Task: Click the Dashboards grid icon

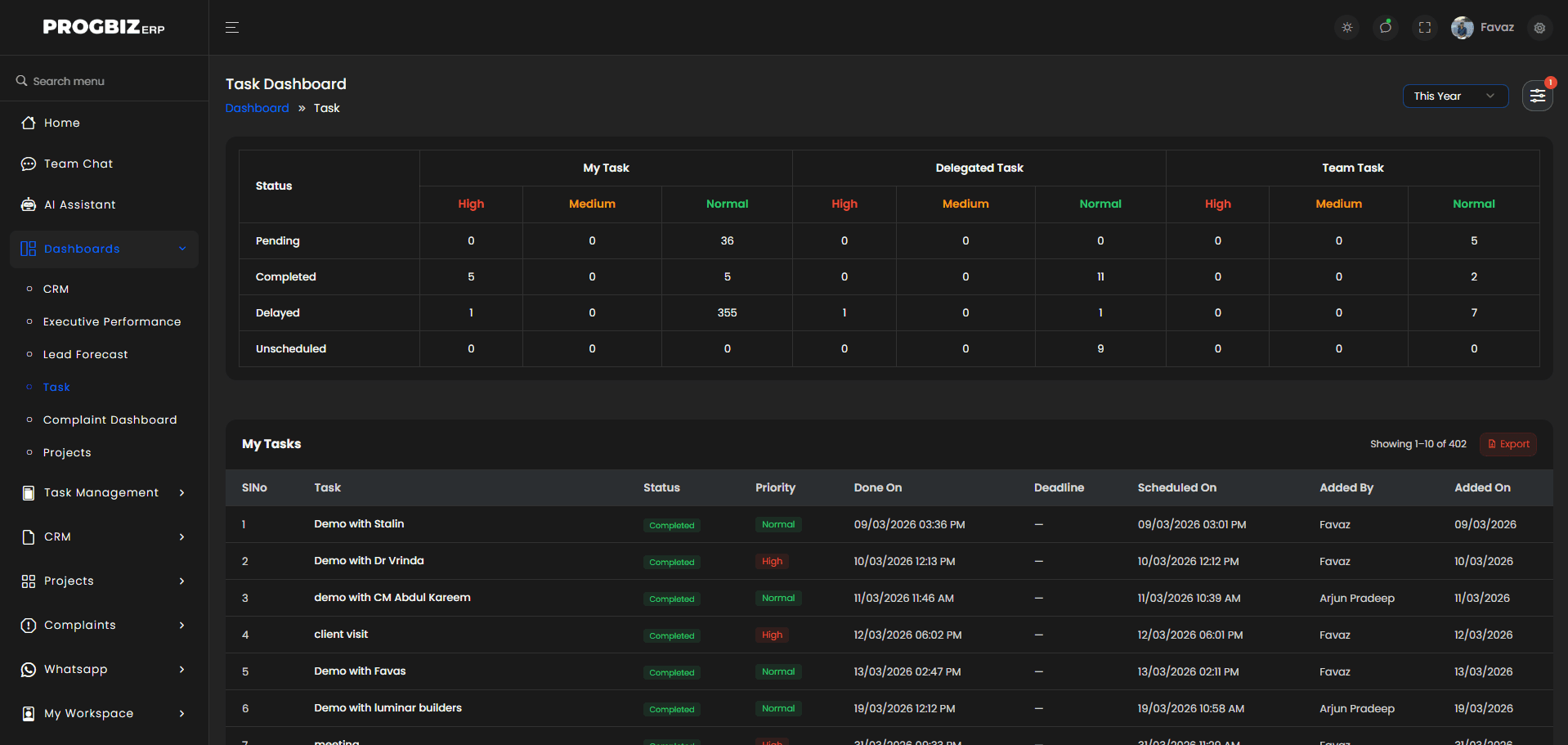Action: pyautogui.click(x=29, y=249)
